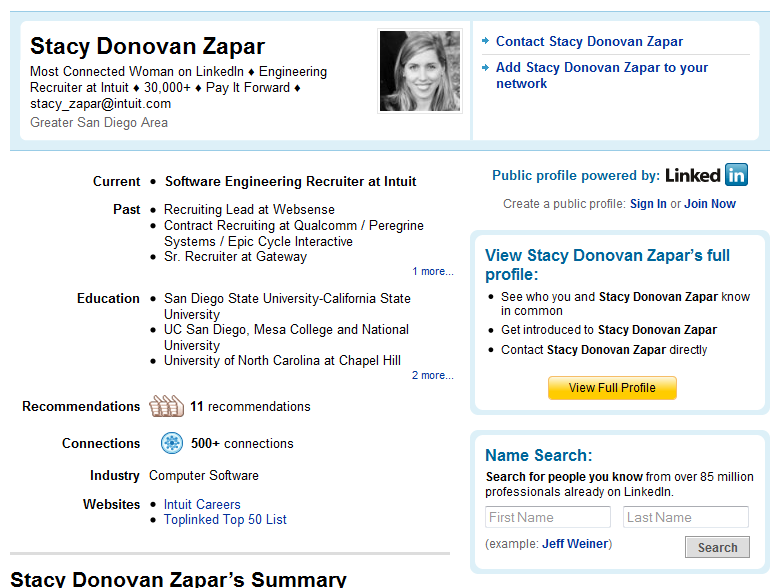This screenshot has height=588, width=781.
Task: Click the Sign In link
Action: pos(648,204)
